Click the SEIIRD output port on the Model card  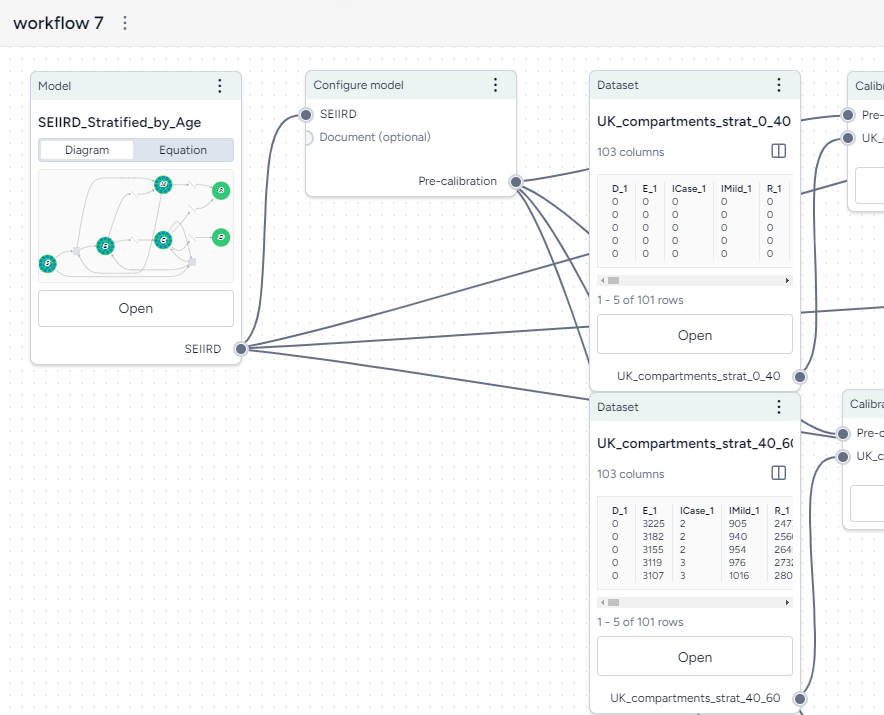(239, 349)
